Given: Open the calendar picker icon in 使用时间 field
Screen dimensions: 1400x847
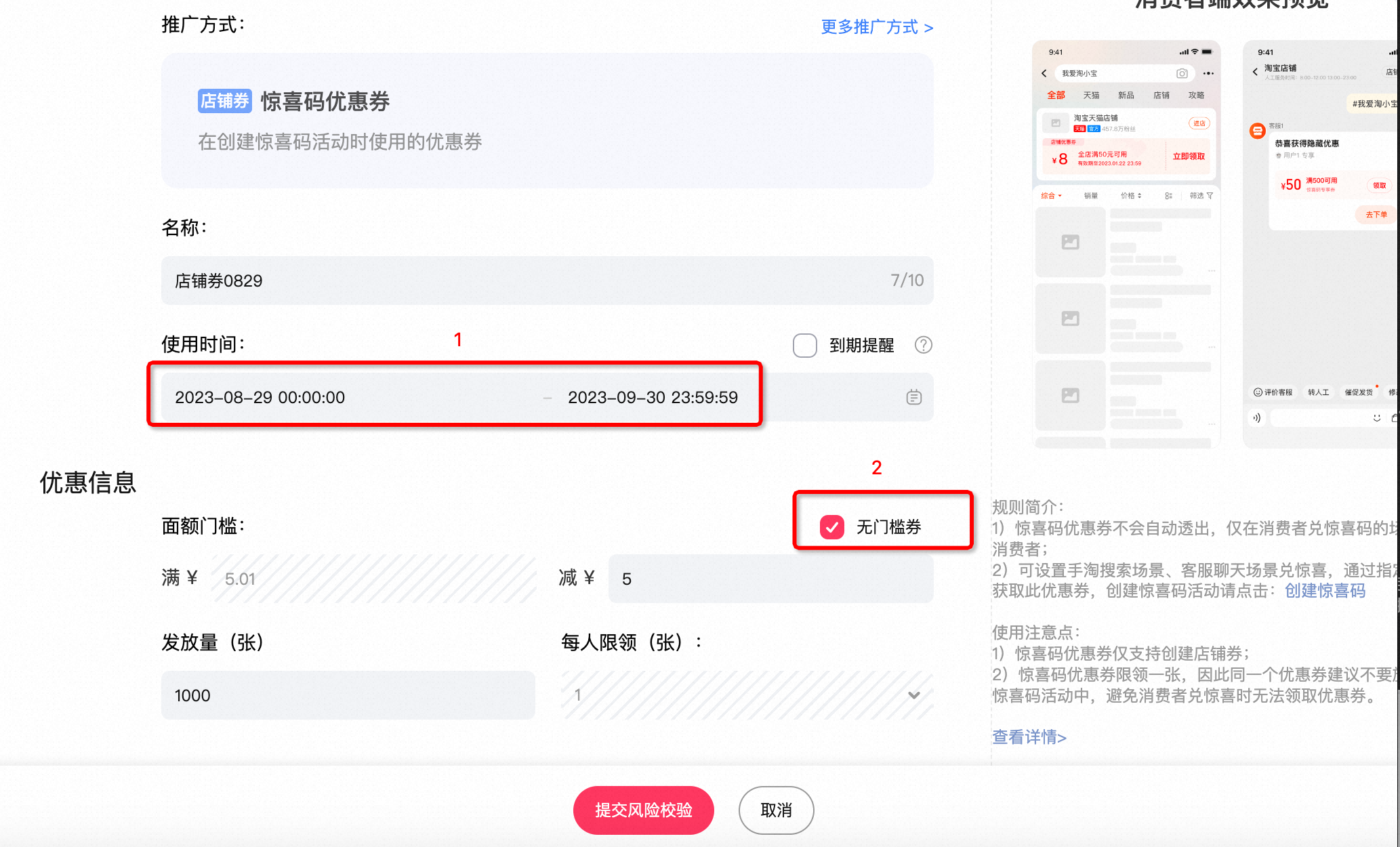Looking at the screenshot, I should pos(913,397).
